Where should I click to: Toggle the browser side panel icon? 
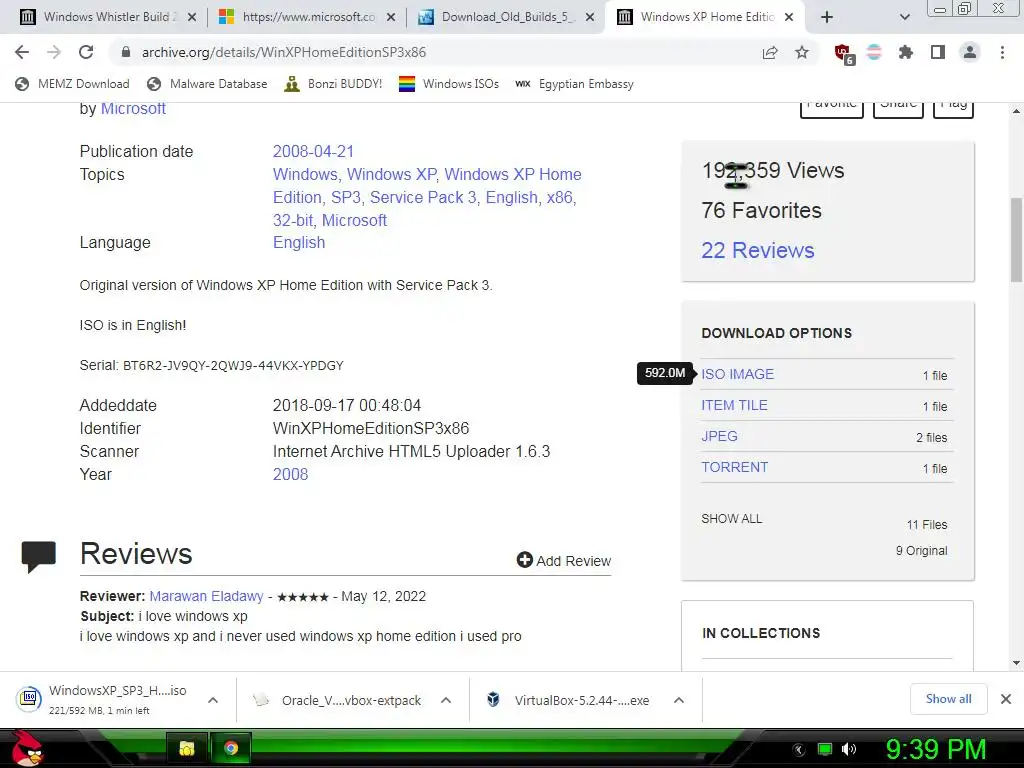(938, 52)
